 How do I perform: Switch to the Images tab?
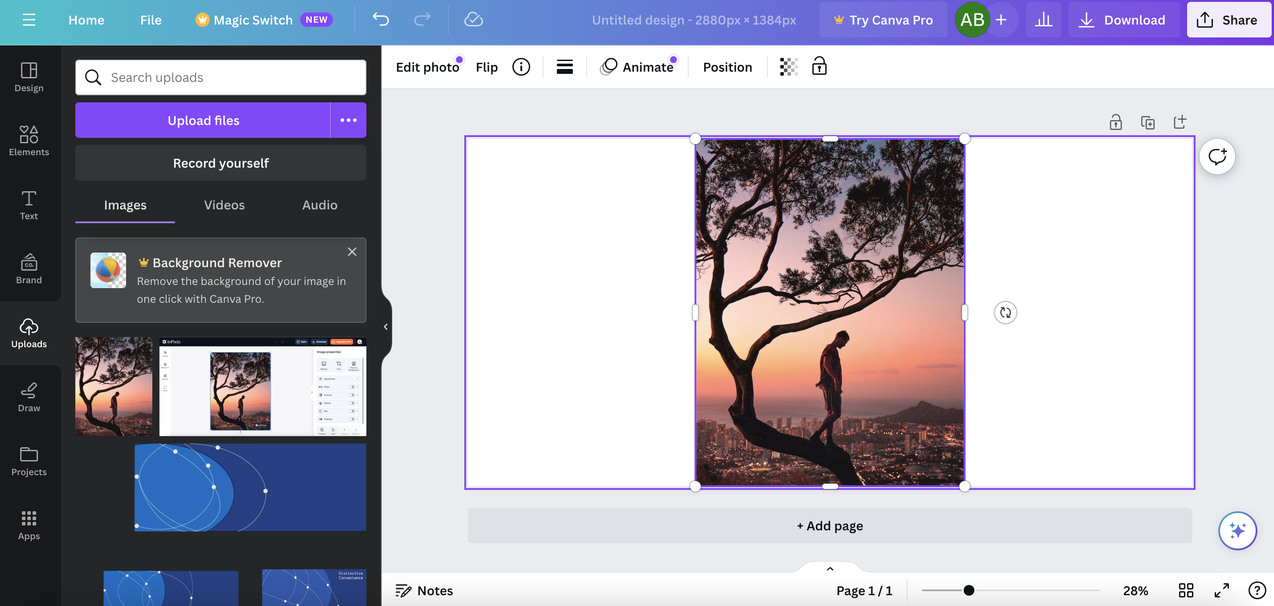pos(125,205)
